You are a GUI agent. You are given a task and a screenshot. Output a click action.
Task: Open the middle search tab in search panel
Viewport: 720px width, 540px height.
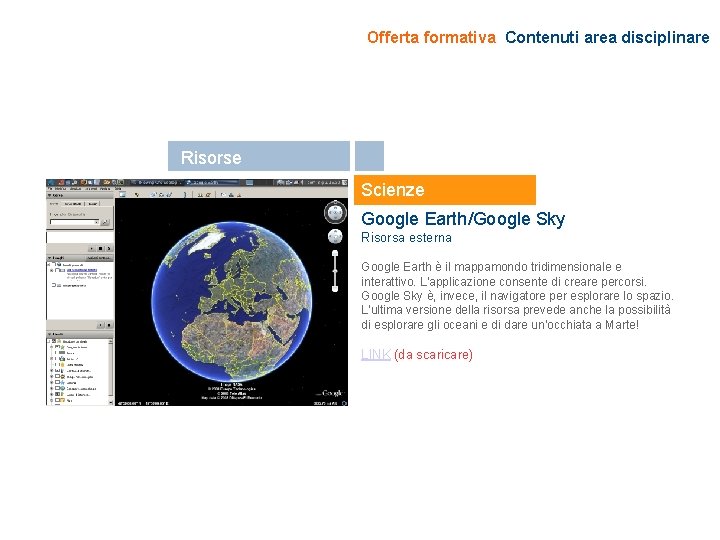click(x=73, y=204)
